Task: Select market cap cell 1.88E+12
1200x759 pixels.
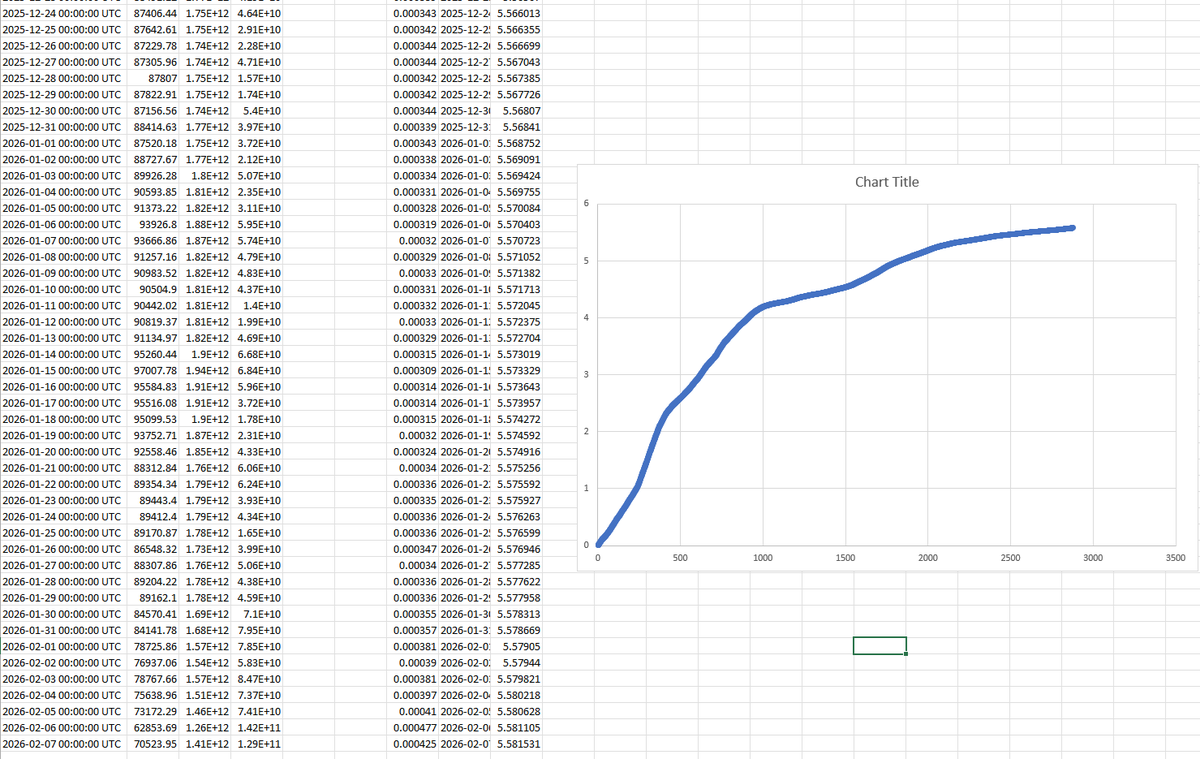Action: tap(207, 224)
